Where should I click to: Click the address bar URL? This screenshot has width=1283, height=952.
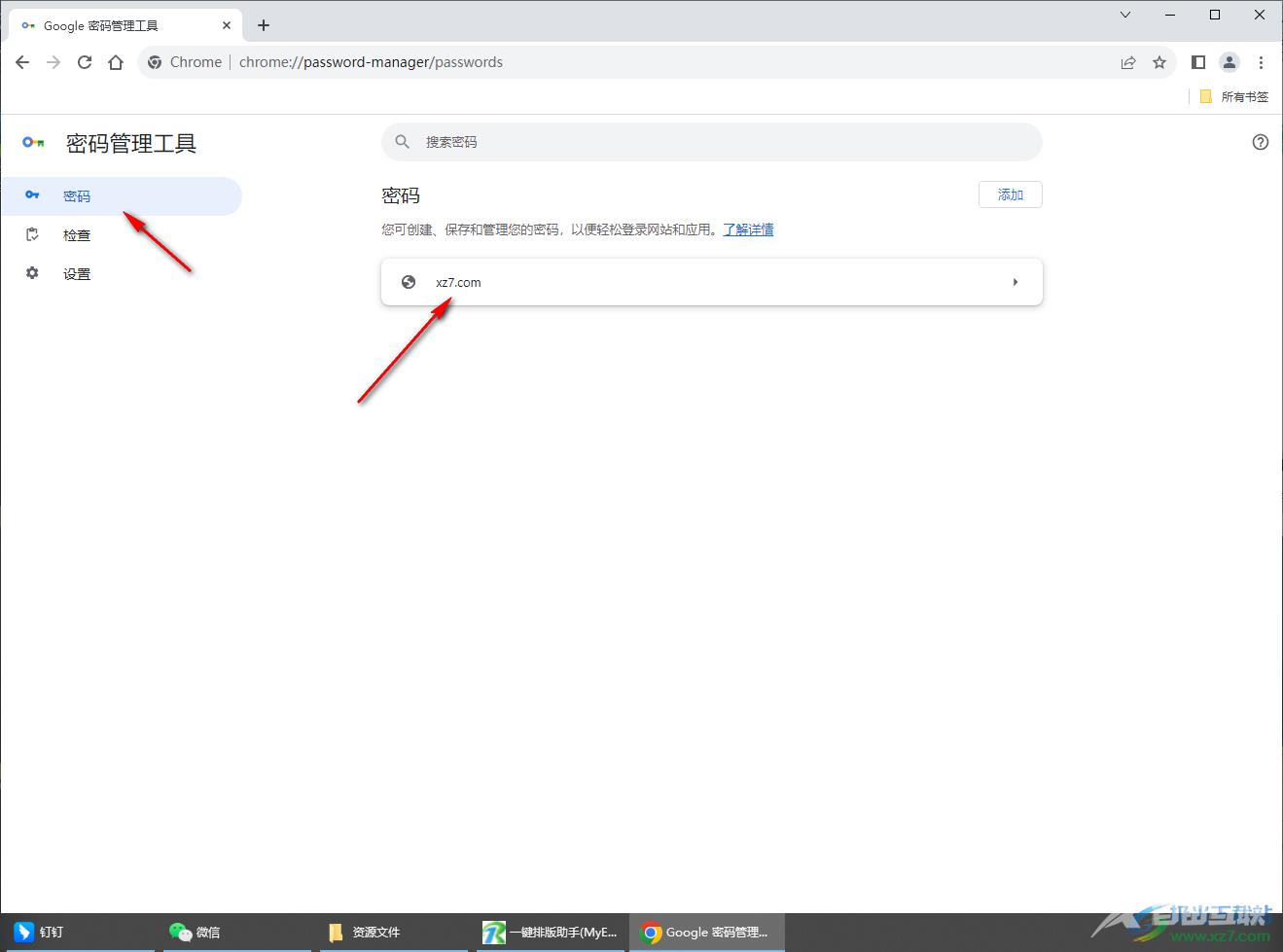[x=372, y=62]
